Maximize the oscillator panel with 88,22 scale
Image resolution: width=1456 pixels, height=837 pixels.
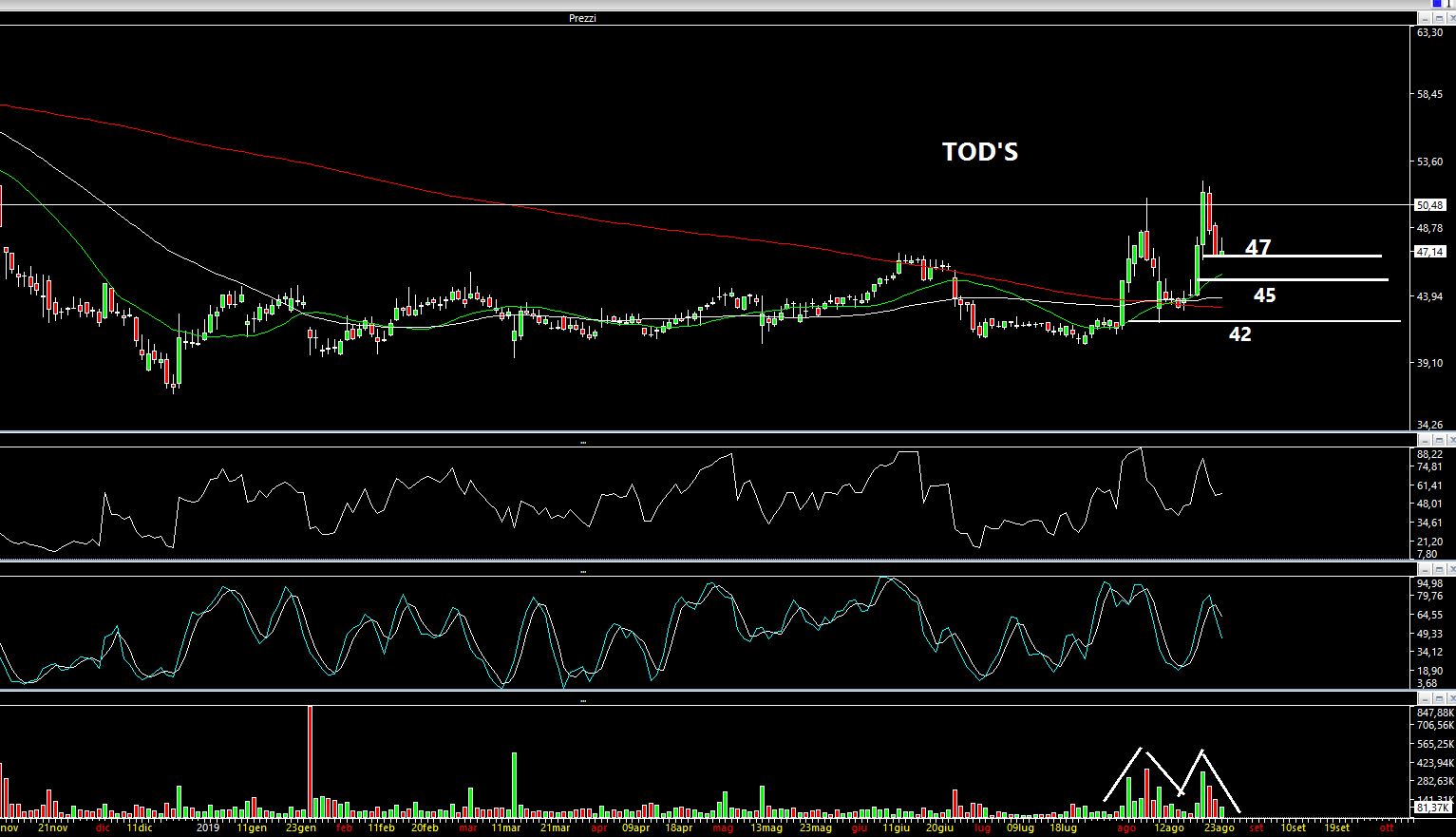[x=1437, y=441]
